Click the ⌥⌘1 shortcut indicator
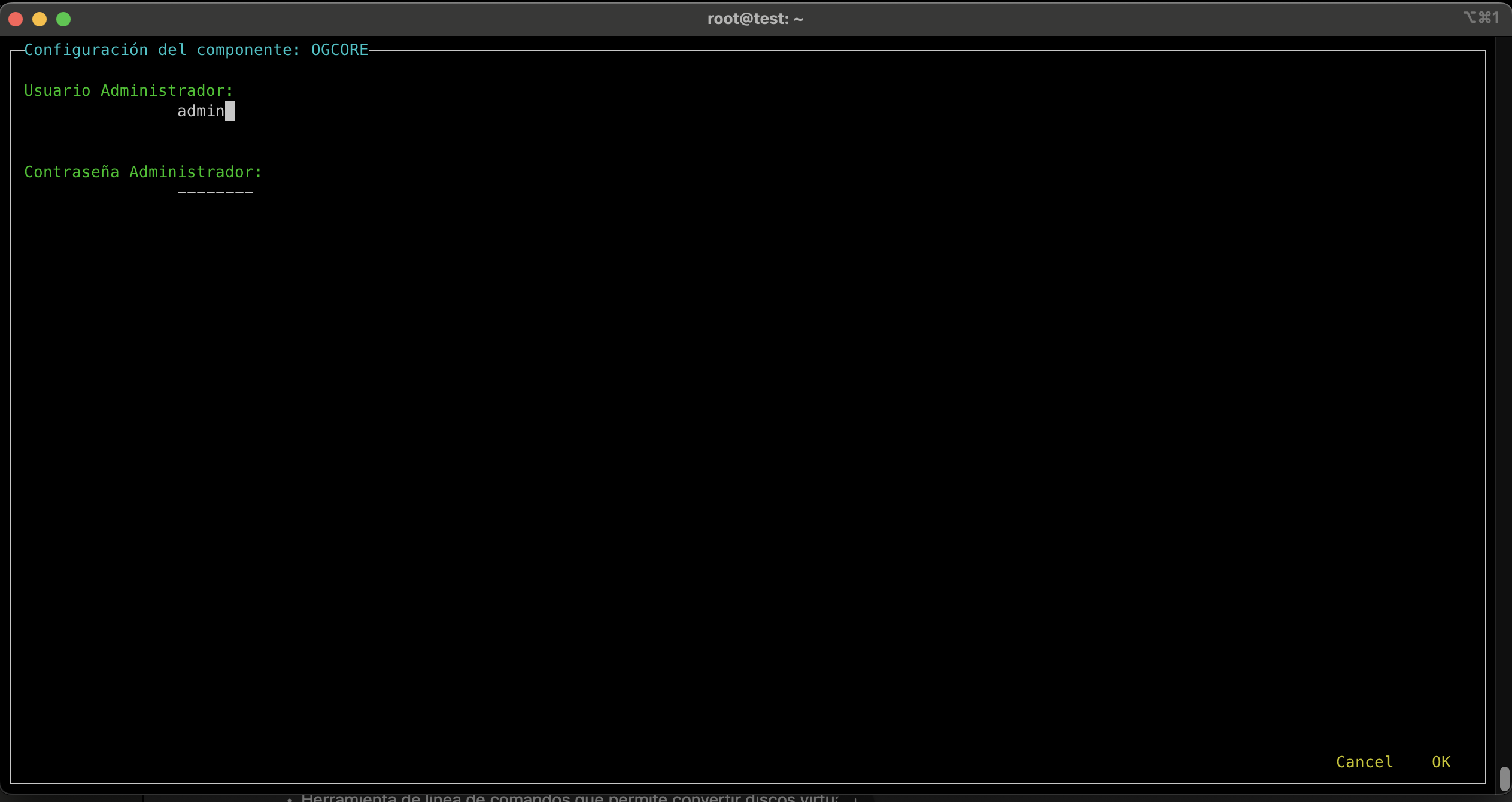 (1481, 17)
